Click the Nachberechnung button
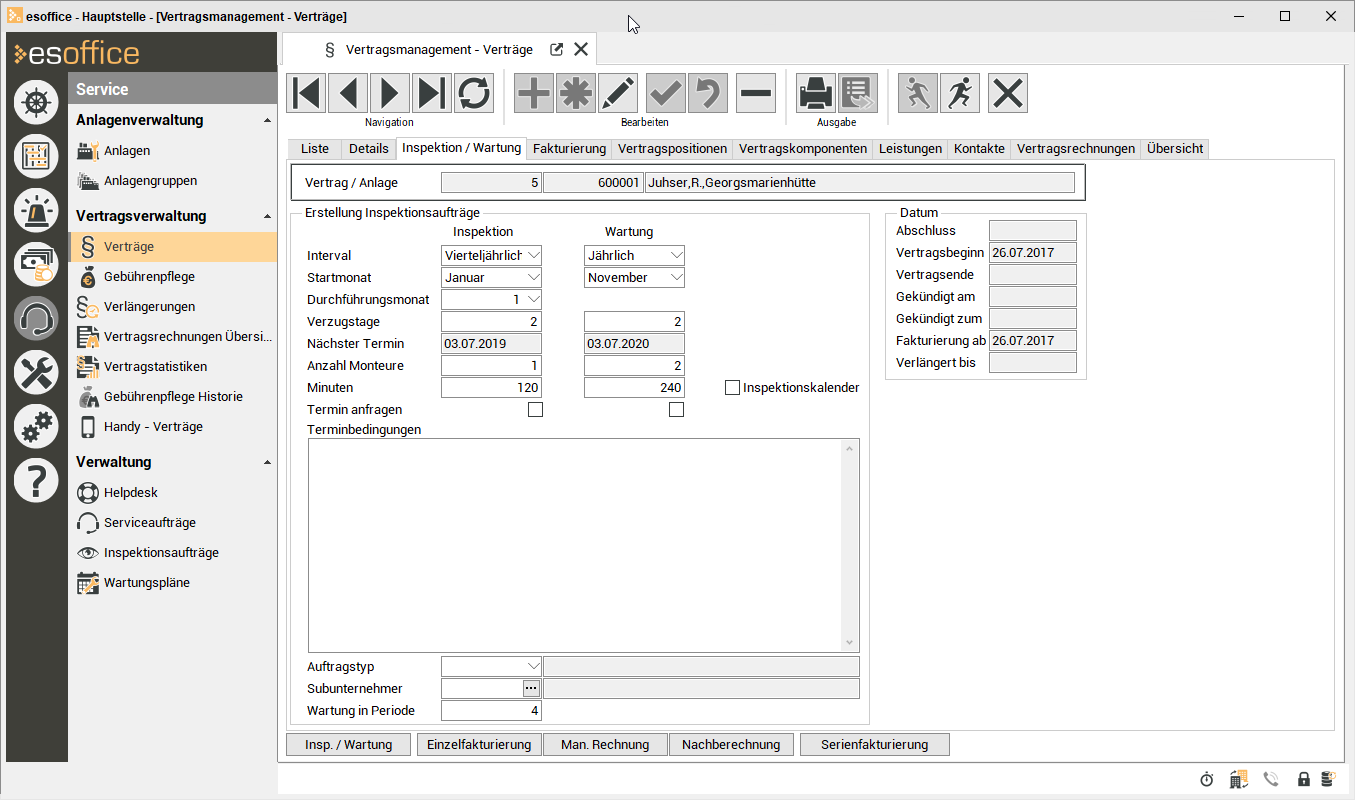The image size is (1355, 800). [x=732, y=745]
